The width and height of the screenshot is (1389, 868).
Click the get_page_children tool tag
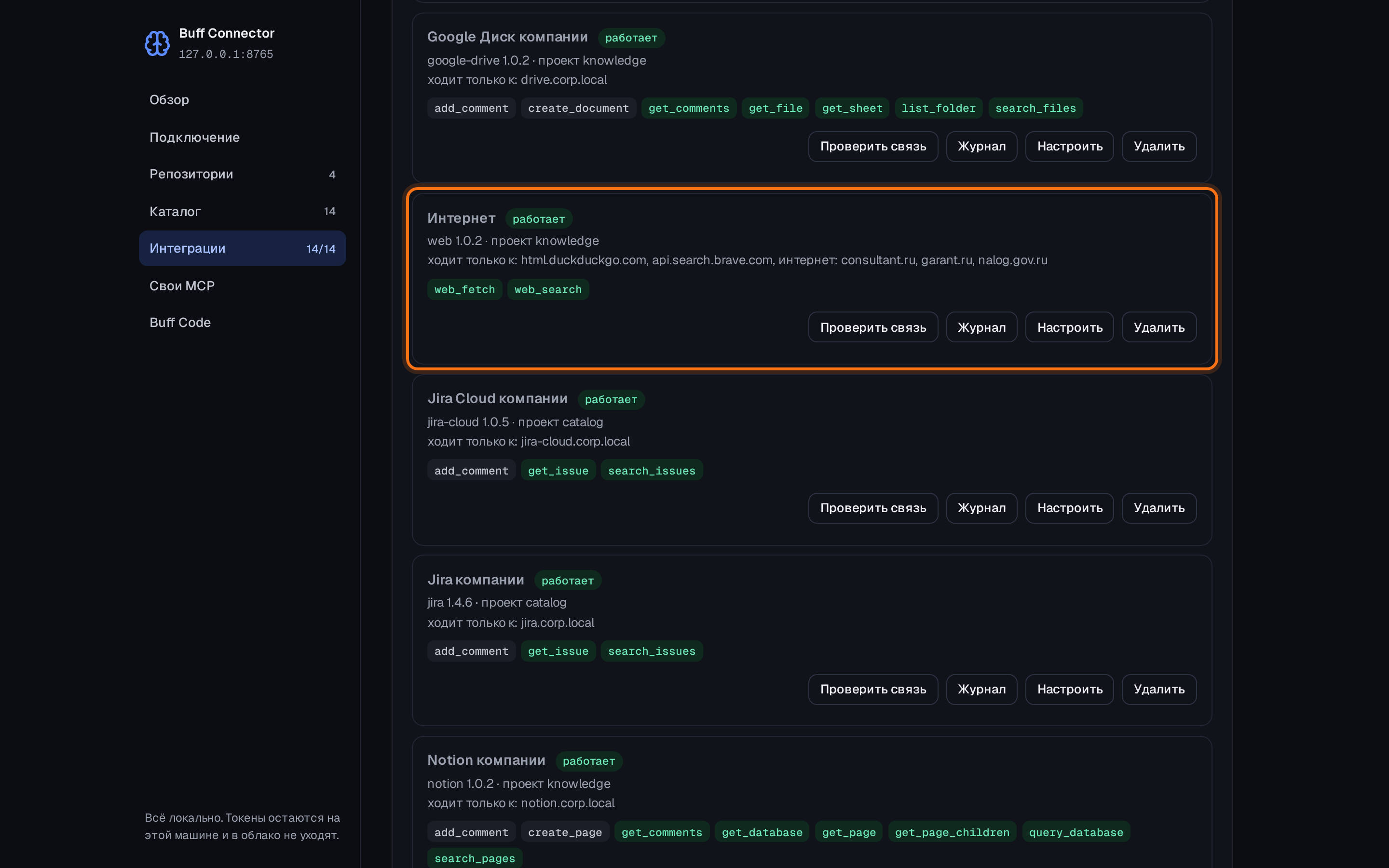pyautogui.click(x=952, y=832)
